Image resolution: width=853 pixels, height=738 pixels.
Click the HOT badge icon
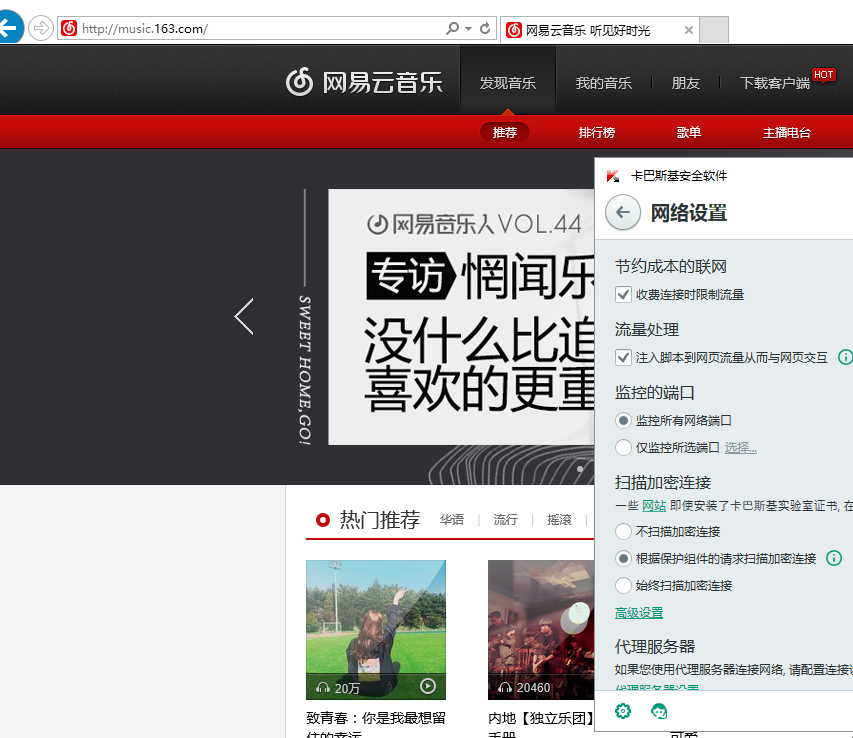pyautogui.click(x=823, y=75)
